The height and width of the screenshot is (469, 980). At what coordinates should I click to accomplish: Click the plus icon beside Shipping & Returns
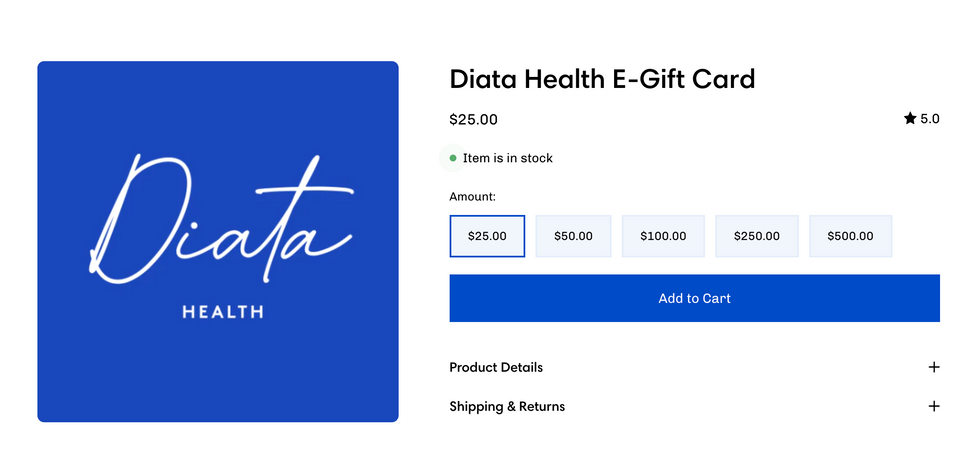point(934,406)
